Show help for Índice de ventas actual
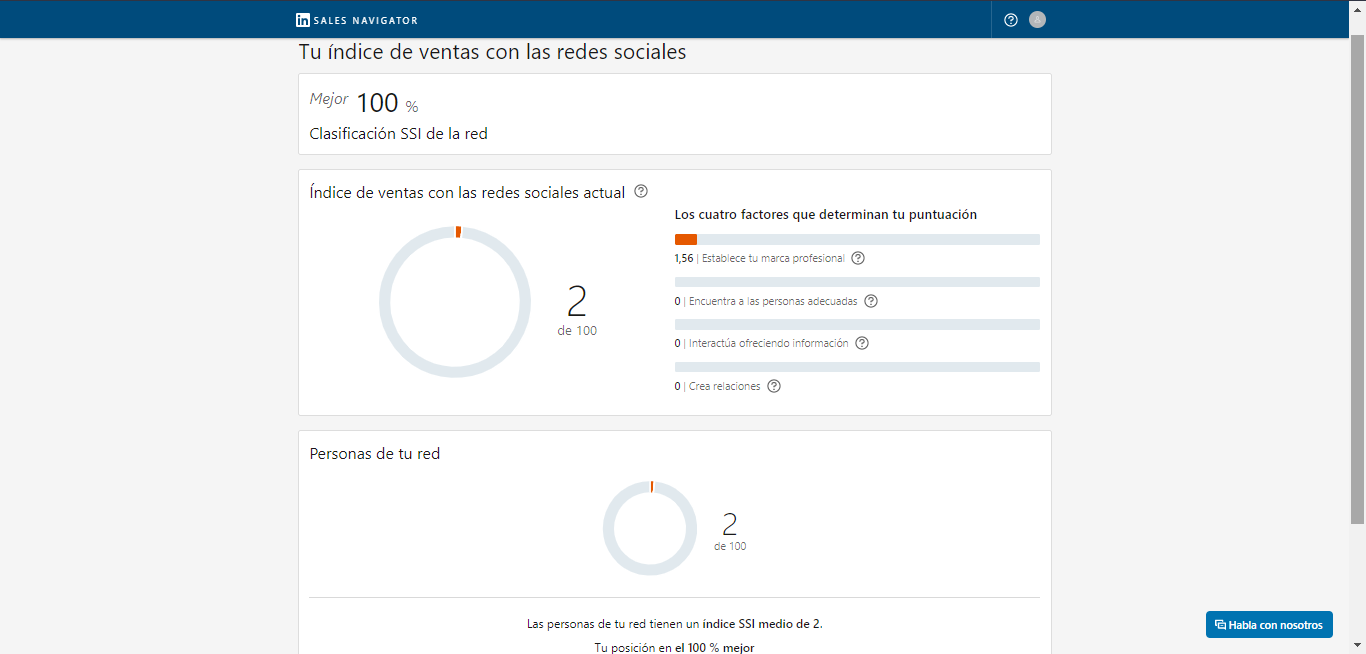 click(642, 191)
